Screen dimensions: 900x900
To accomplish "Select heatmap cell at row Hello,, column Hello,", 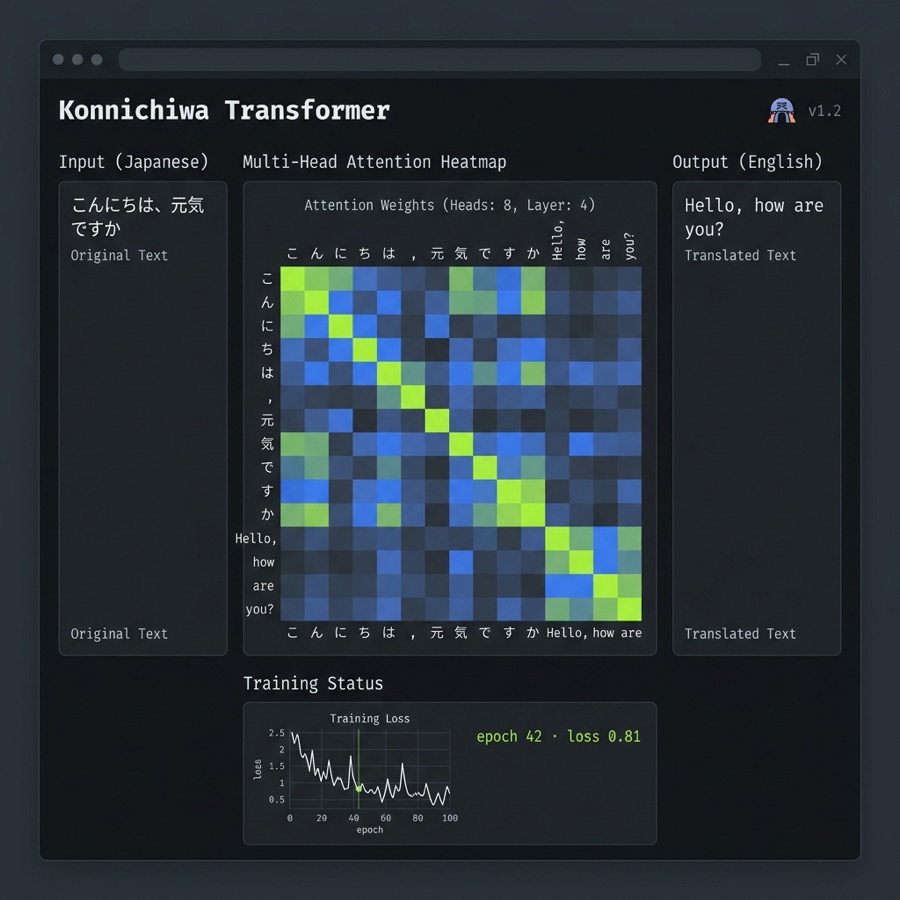I will (x=557, y=538).
